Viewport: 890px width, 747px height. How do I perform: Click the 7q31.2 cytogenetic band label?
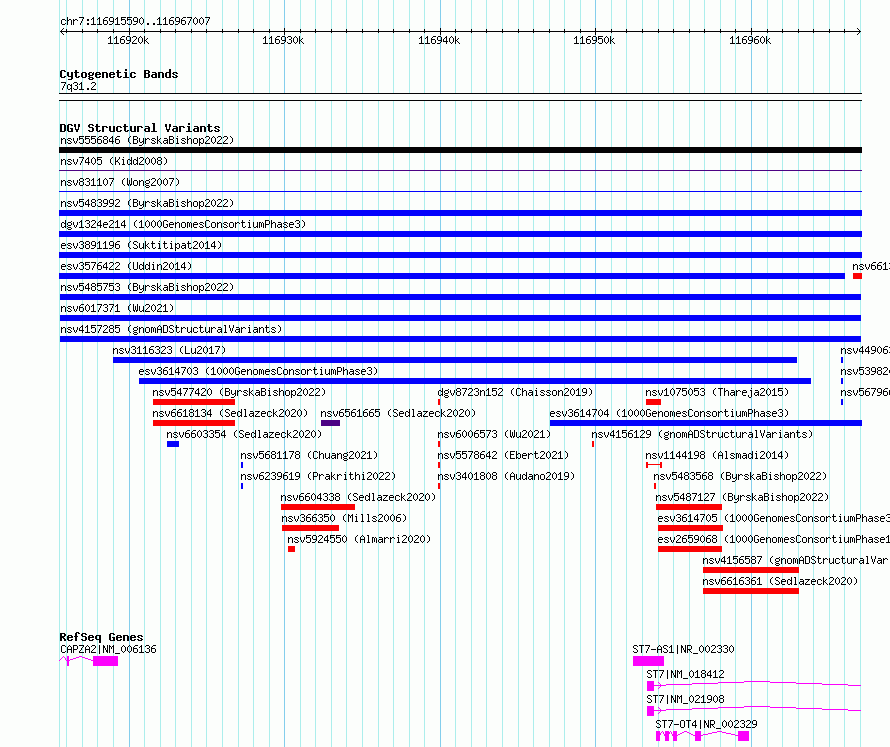click(78, 86)
